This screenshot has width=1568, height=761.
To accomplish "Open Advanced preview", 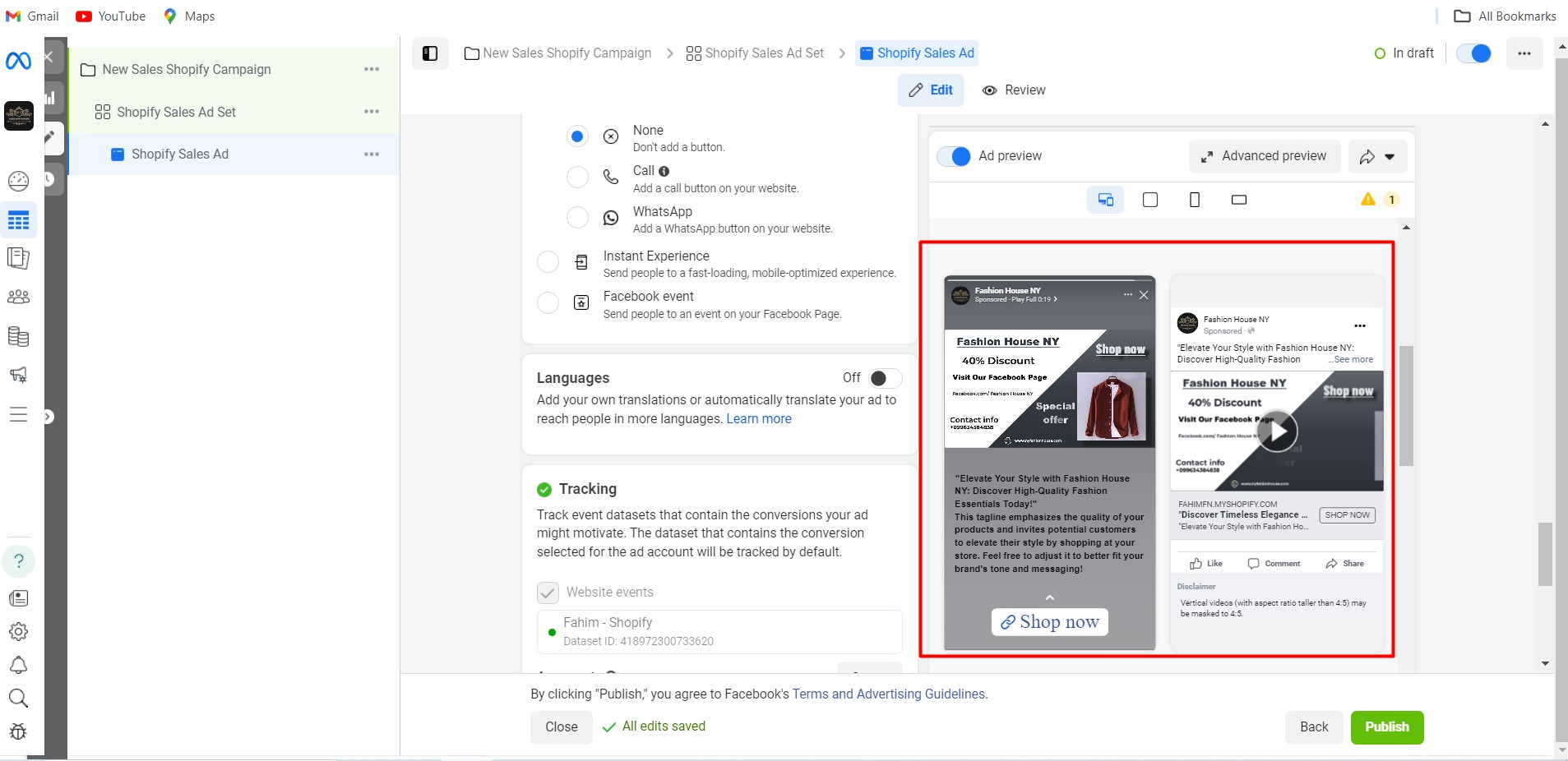I will (1264, 156).
